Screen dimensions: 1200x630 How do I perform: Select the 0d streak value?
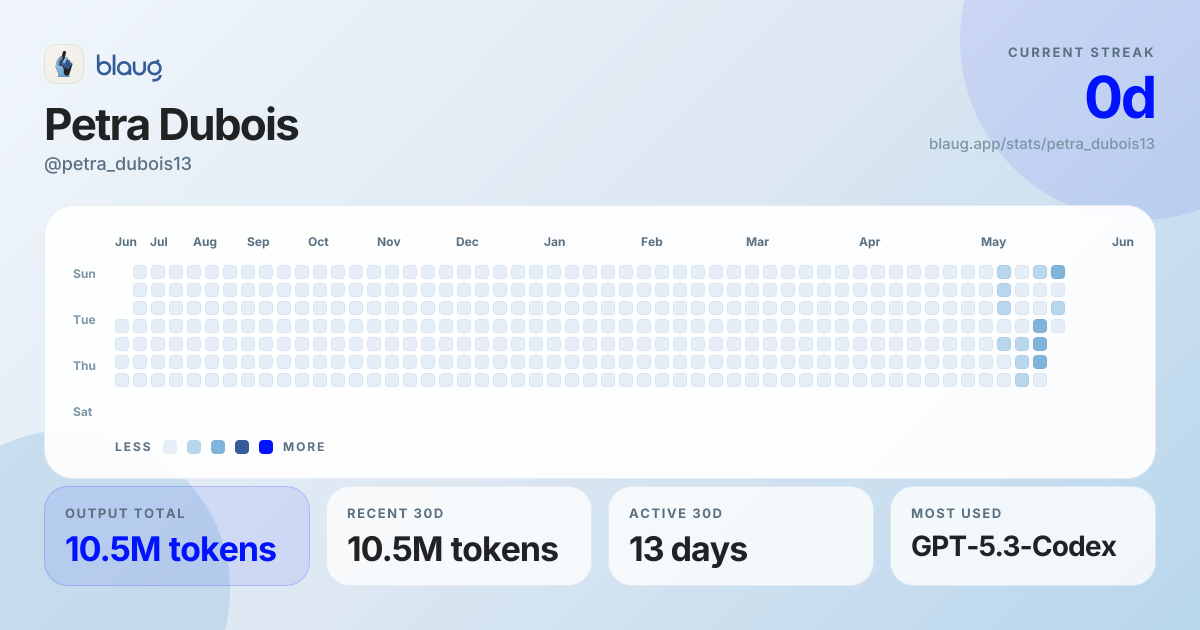[x=1120, y=98]
